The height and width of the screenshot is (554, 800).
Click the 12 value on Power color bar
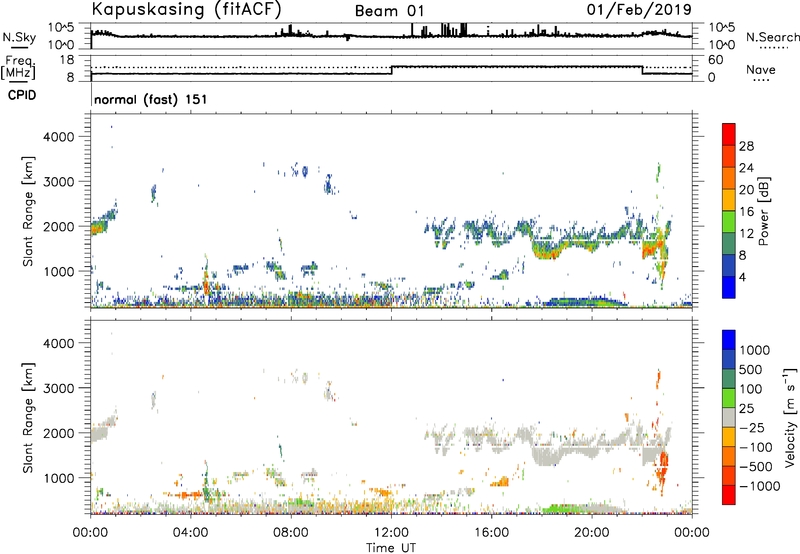tap(746, 234)
